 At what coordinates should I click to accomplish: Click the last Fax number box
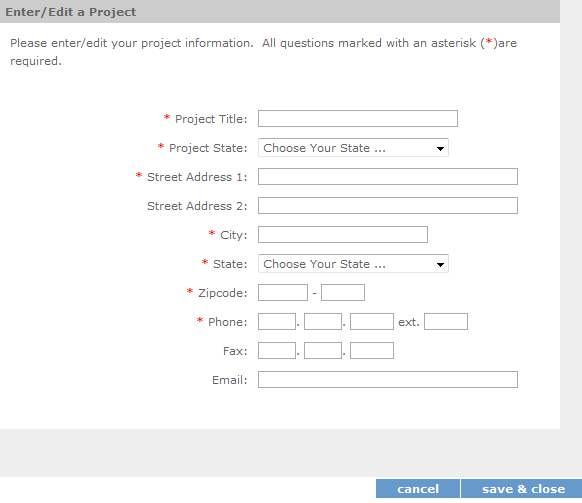coord(372,350)
